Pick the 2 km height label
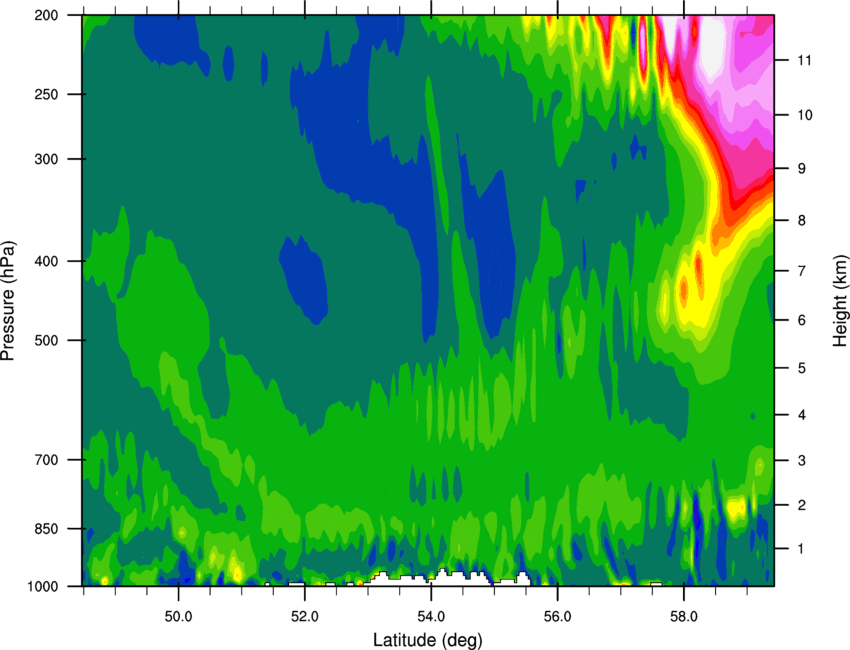 coord(802,505)
